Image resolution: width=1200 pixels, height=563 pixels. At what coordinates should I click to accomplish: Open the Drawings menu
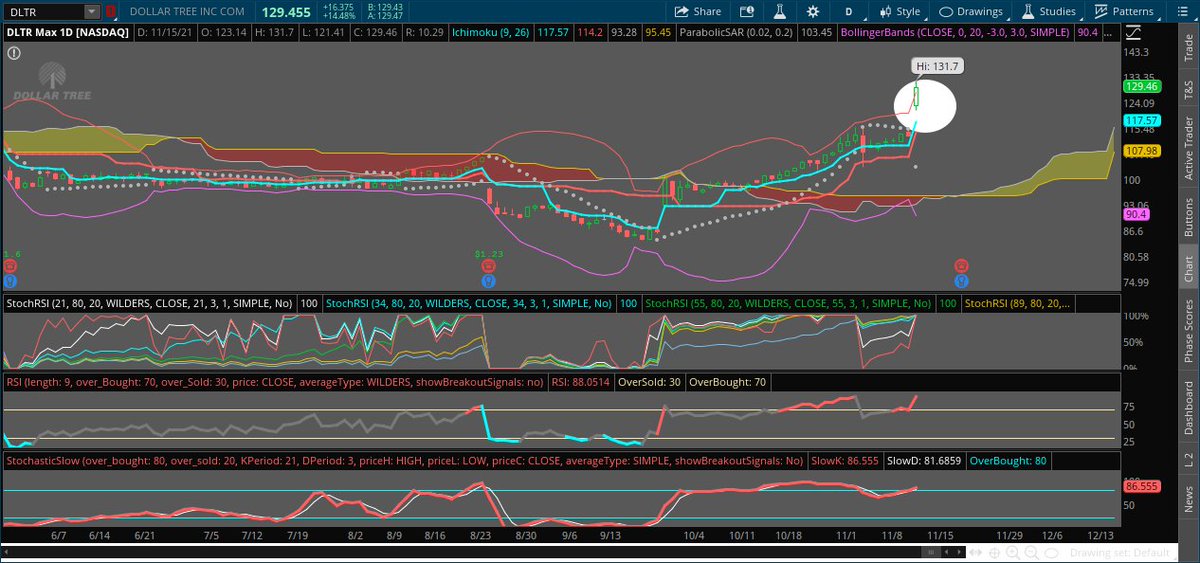tap(971, 12)
